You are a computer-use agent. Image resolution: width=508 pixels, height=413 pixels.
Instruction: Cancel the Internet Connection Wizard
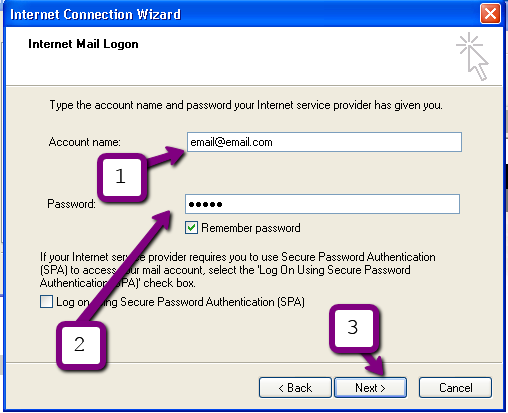455,388
